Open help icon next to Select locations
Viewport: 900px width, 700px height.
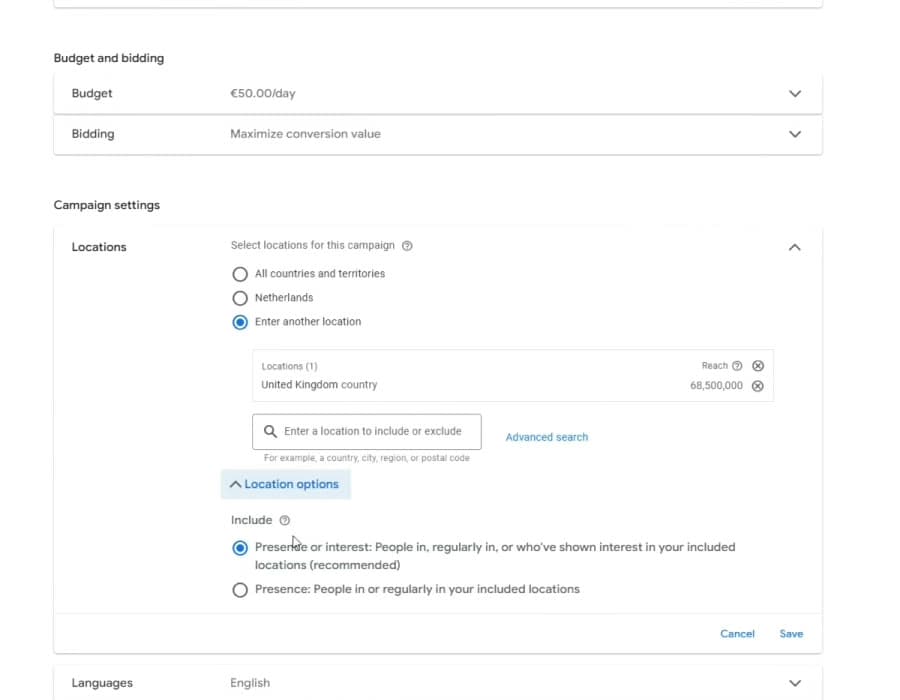[407, 246]
